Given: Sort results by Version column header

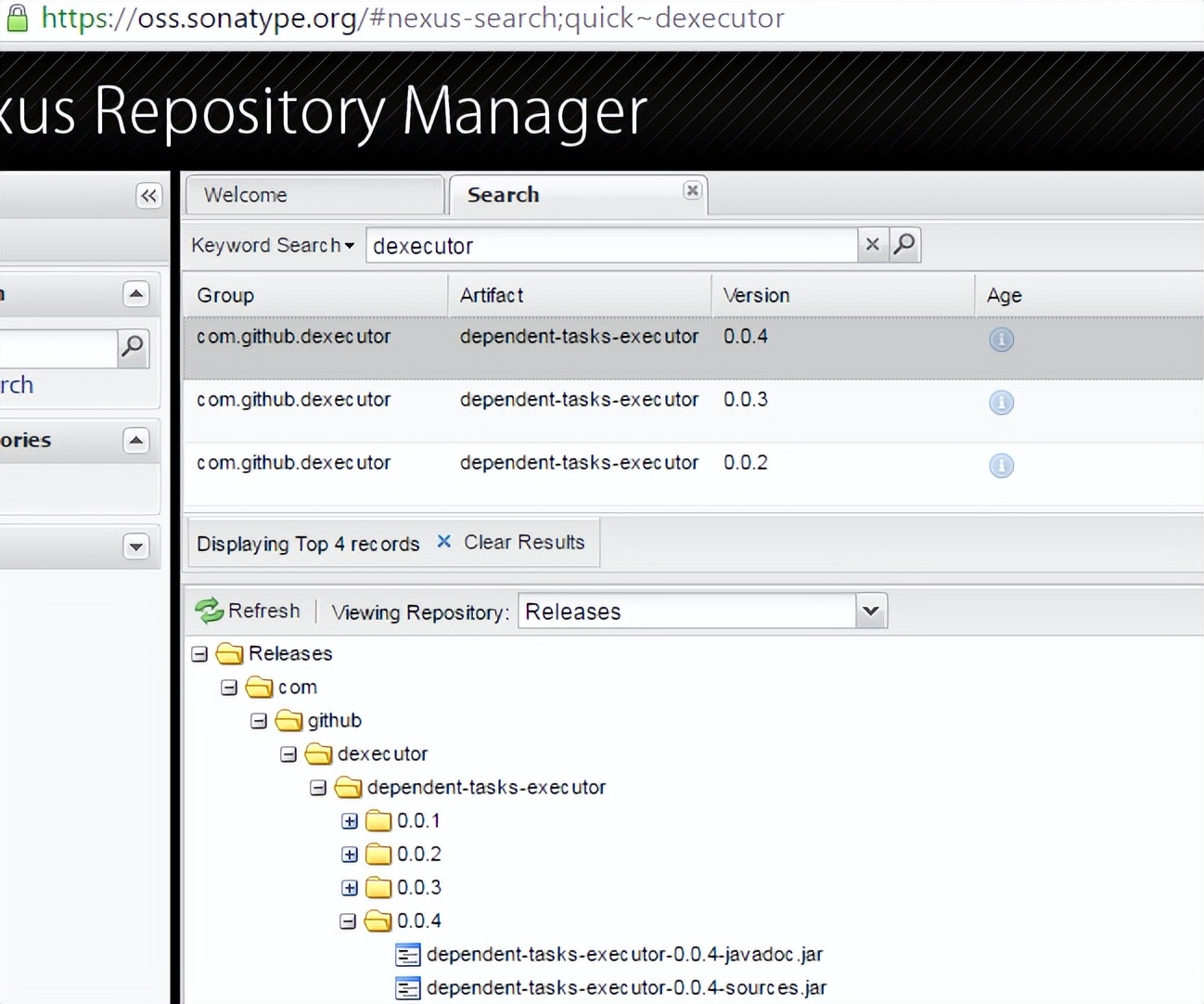Looking at the screenshot, I should pos(842,295).
